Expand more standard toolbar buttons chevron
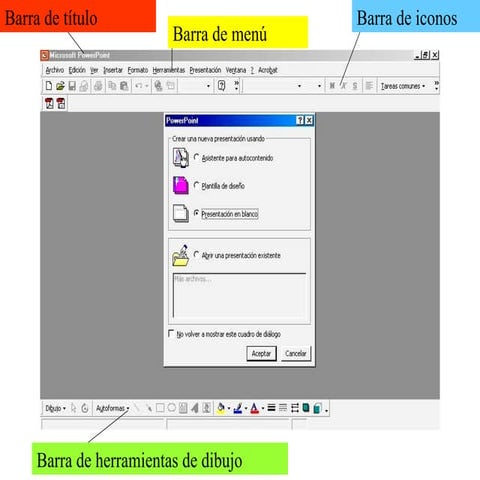 (x=237, y=86)
